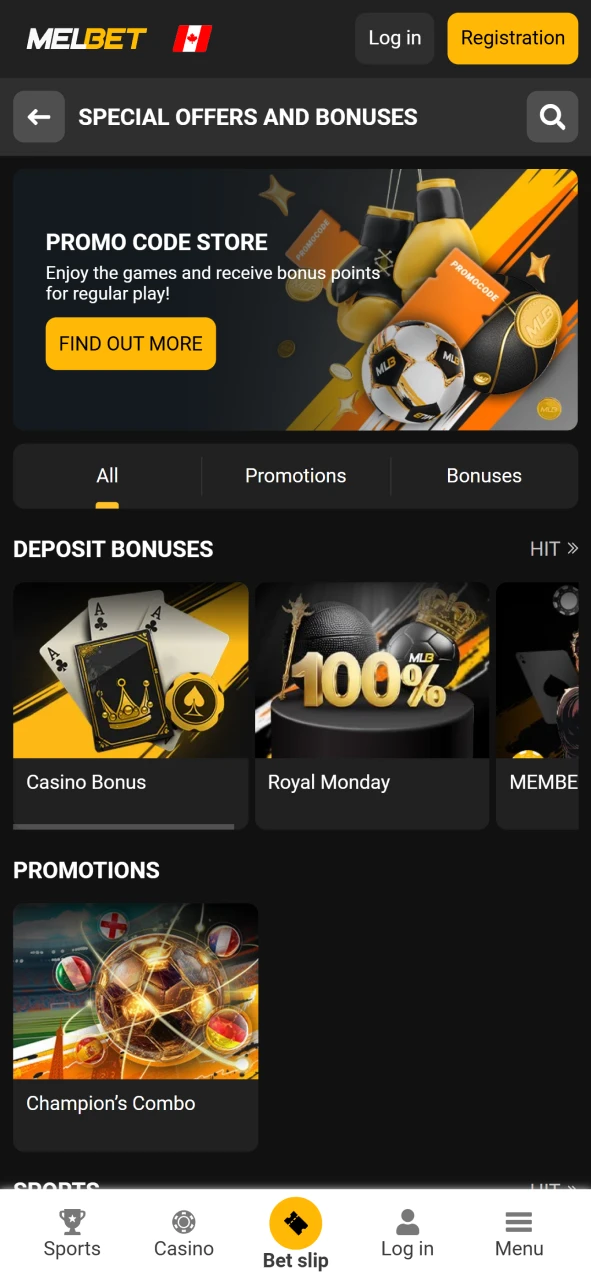Open the Casino Bonus card
The width and height of the screenshot is (591, 1280).
point(131,705)
